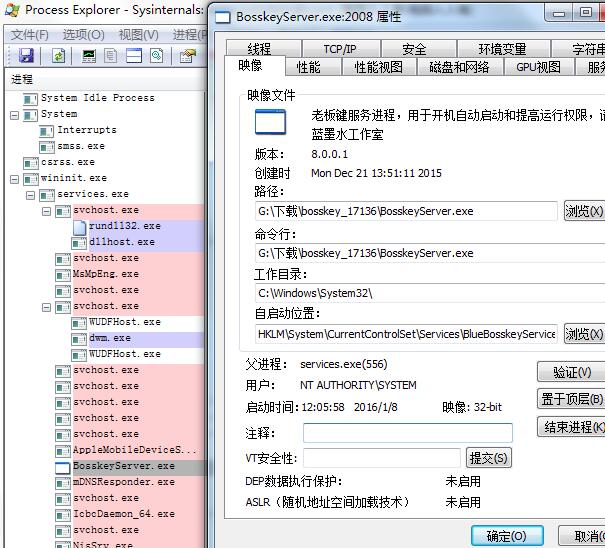Open the System Information graph icon

pos(90,56)
